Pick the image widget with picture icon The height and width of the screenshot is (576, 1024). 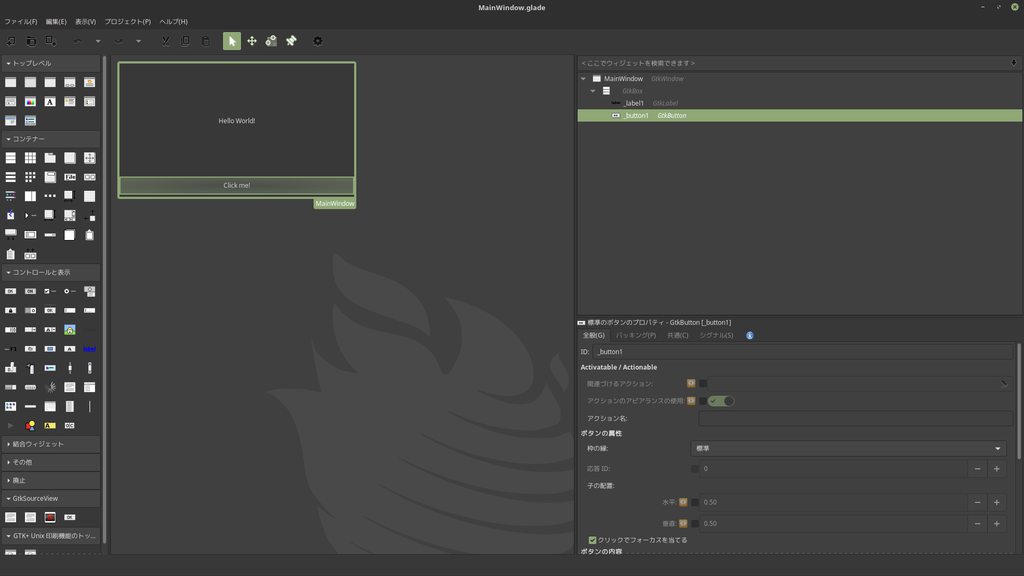point(70,330)
